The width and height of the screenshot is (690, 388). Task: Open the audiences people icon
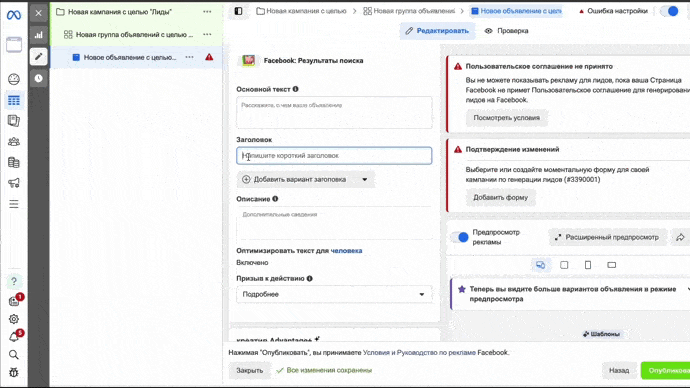14,142
